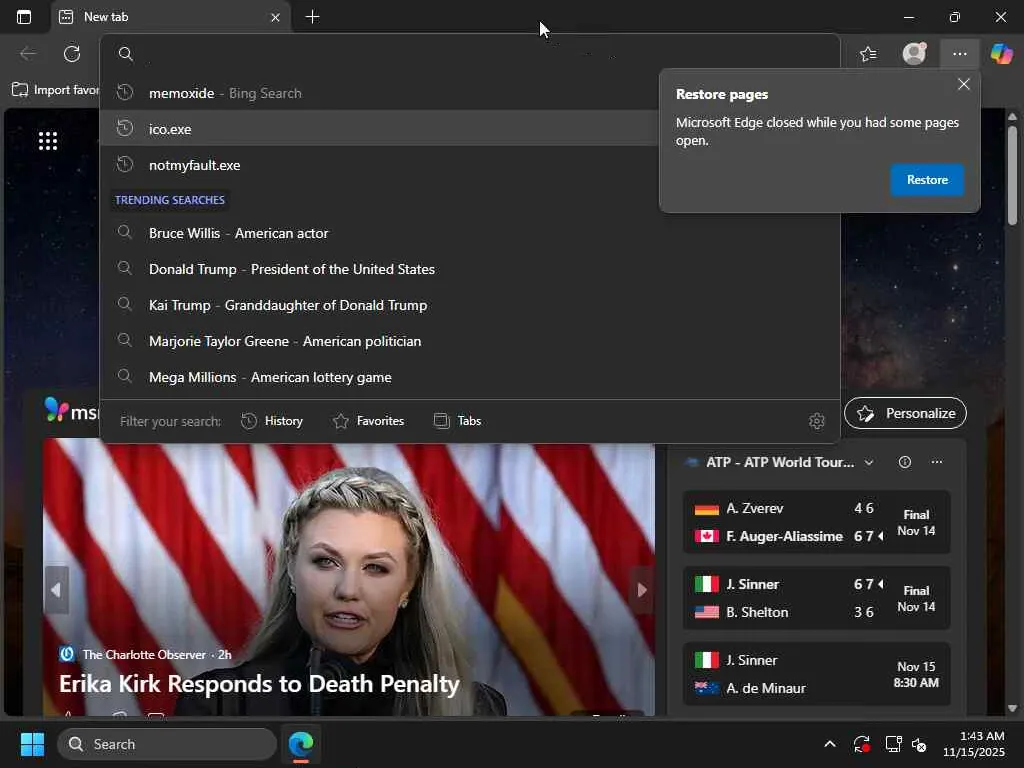1024x768 pixels.
Task: Click the page vertical scrollbar thumb
Action: [1012, 175]
